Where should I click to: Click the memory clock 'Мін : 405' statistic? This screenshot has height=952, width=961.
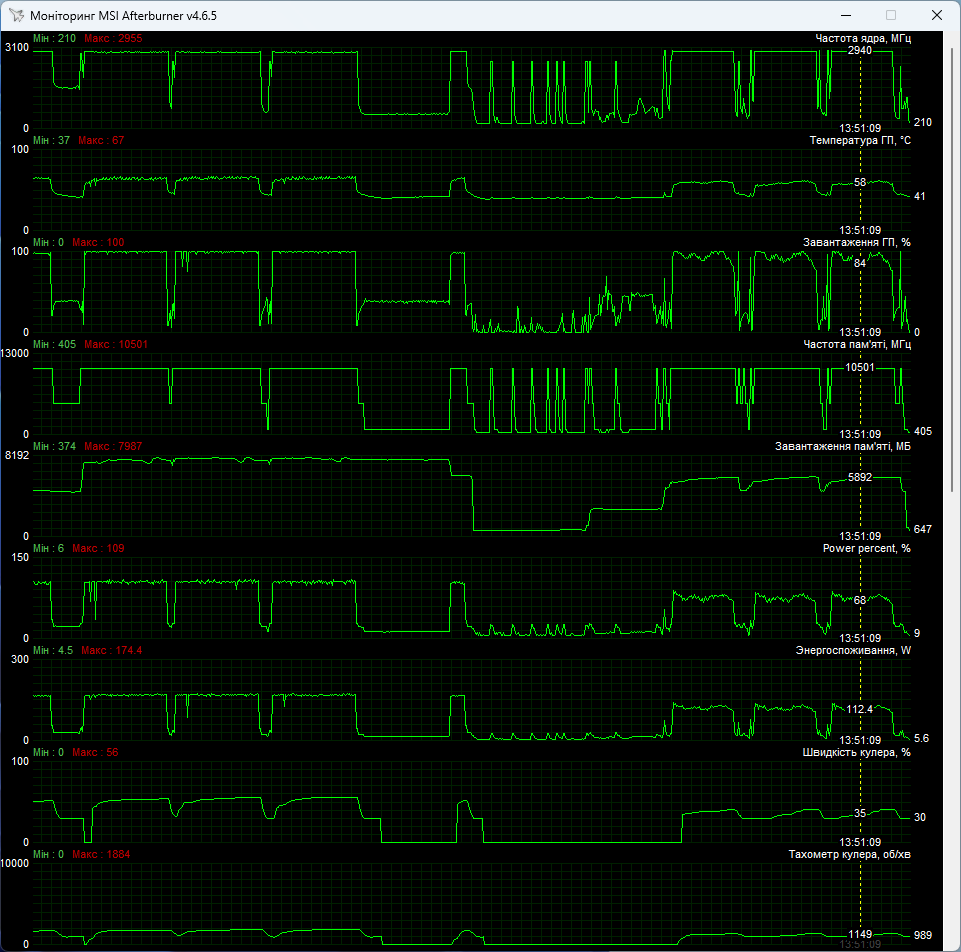(55, 345)
